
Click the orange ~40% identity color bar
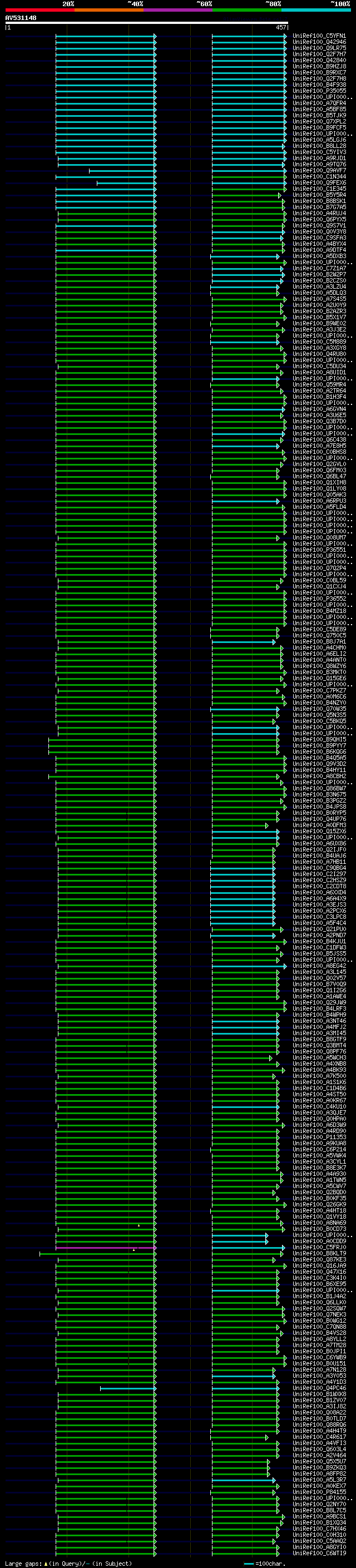pos(109,10)
